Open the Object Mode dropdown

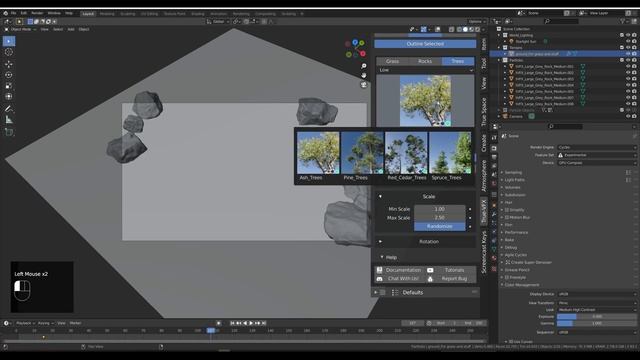[20, 29]
